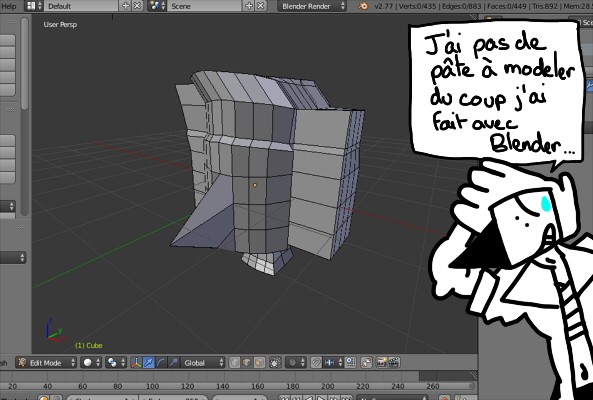Delete the current Scene with its X icon
This screenshot has height=400, width=593.
tap(260, 6)
